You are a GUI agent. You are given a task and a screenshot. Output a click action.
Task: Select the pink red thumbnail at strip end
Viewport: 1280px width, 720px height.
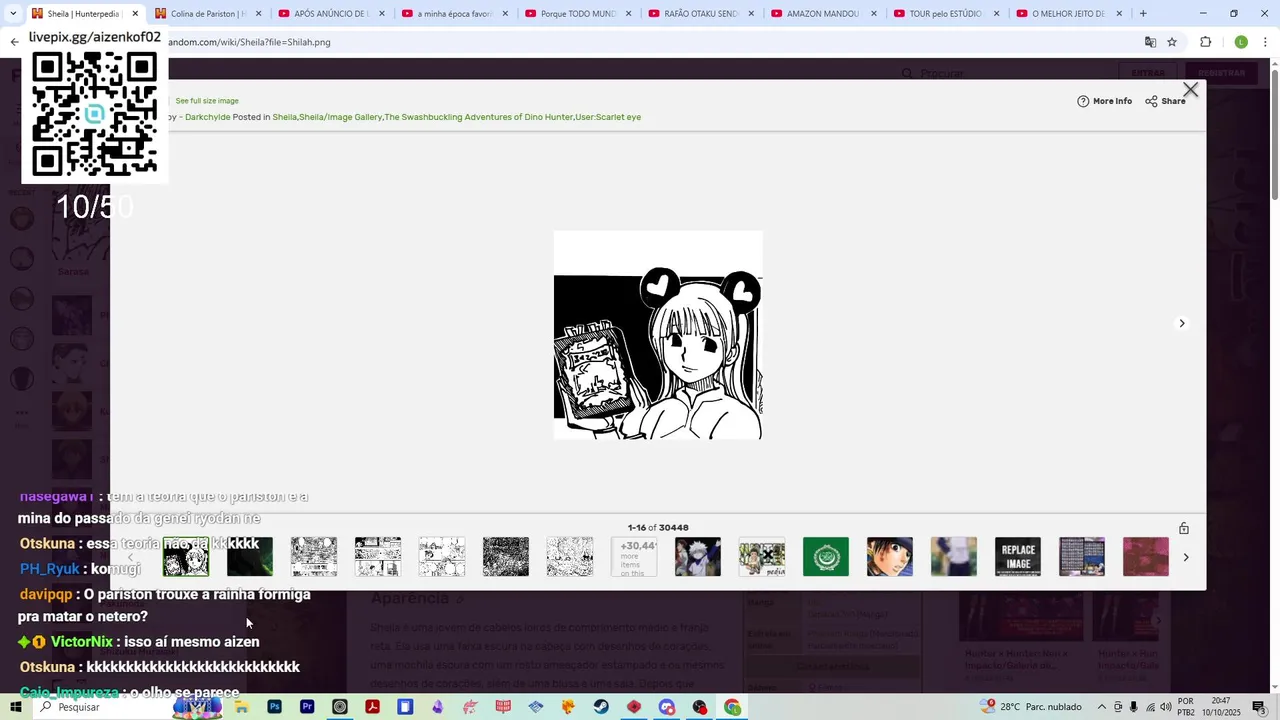[1146, 557]
